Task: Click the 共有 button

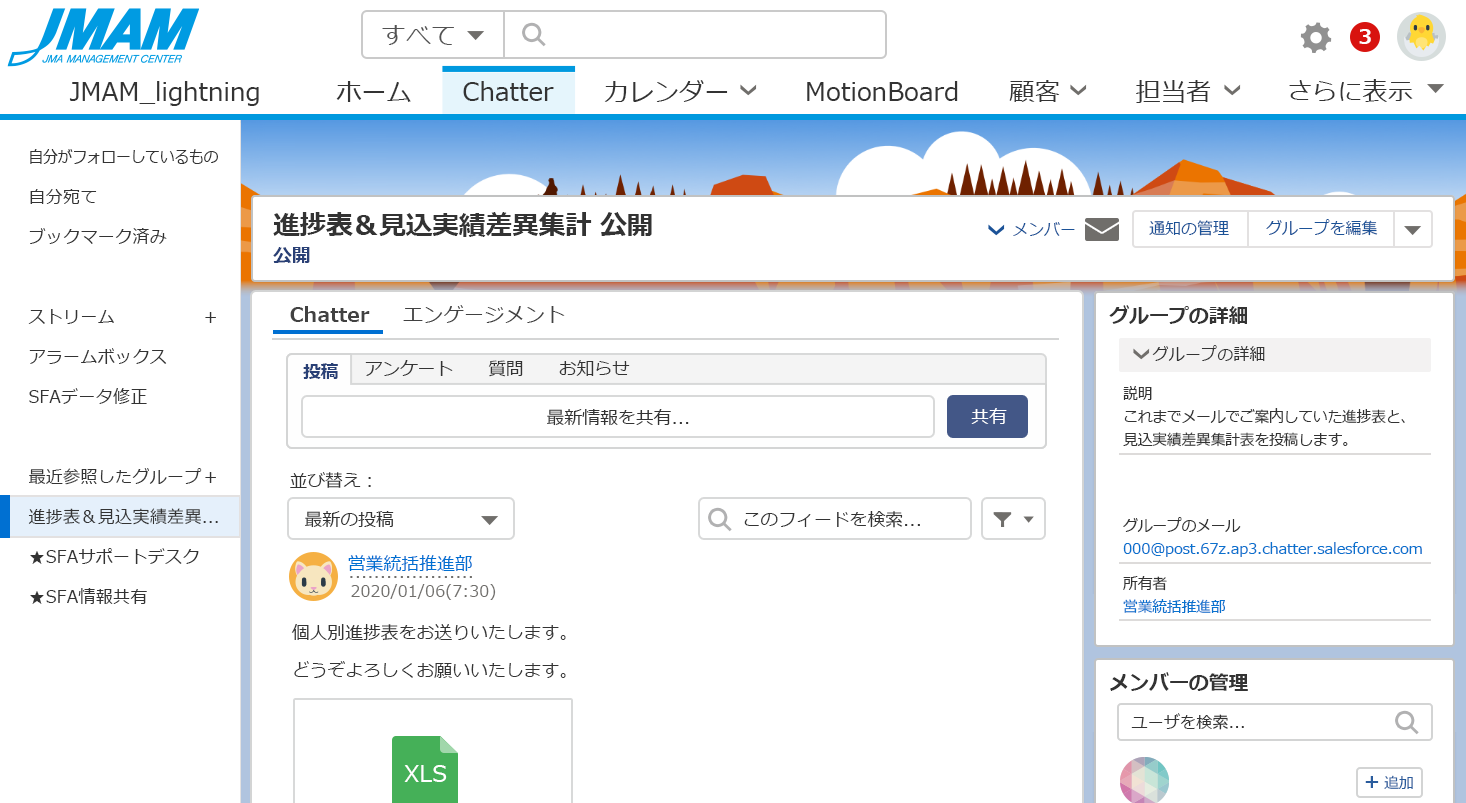Action: coord(987,416)
